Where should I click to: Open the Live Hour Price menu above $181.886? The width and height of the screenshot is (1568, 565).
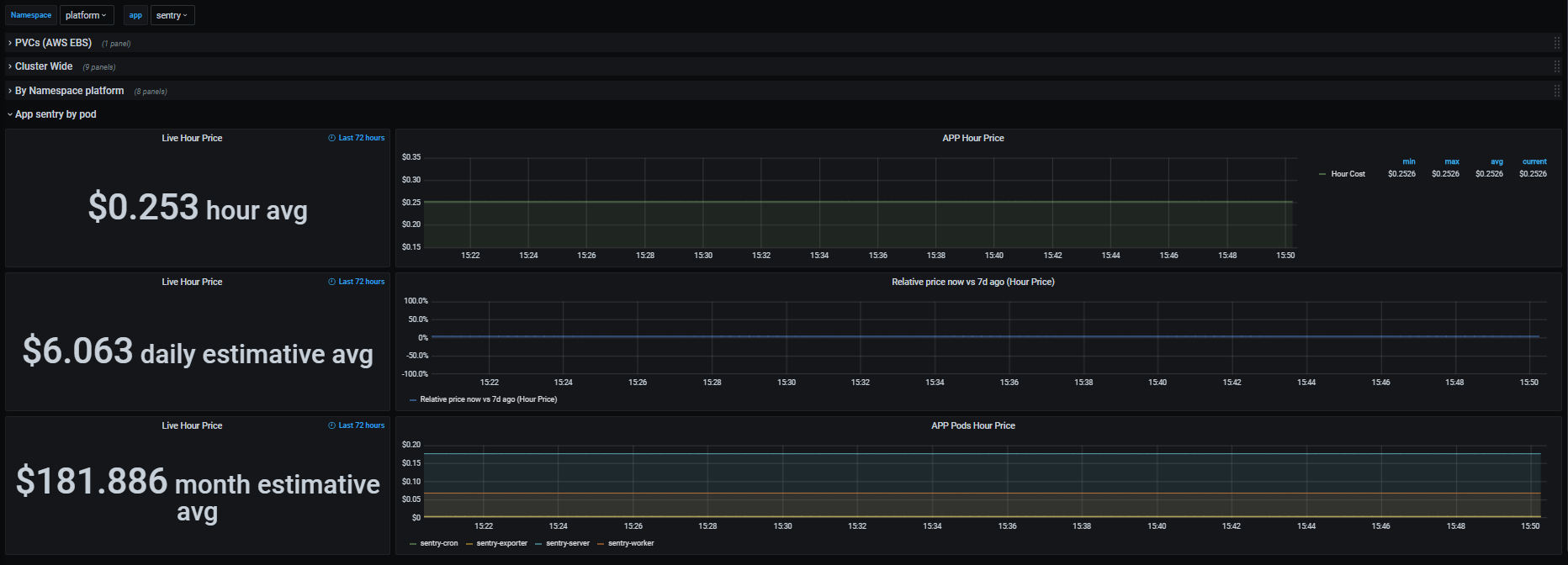click(192, 425)
